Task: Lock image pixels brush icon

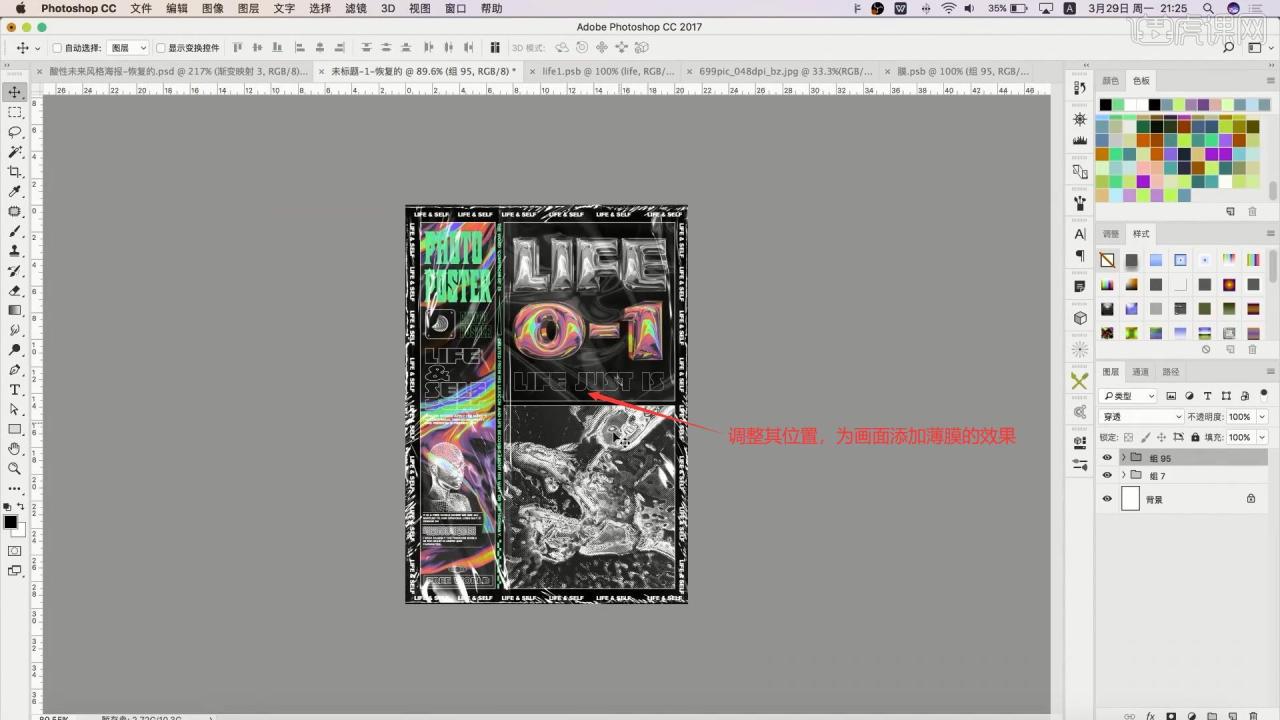Action: 1146,437
